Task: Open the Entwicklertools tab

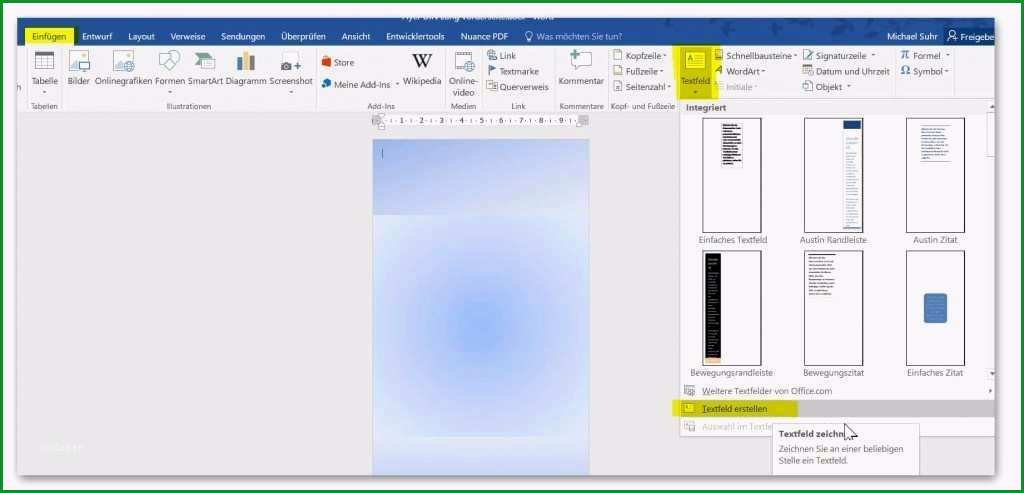Action: coord(415,37)
